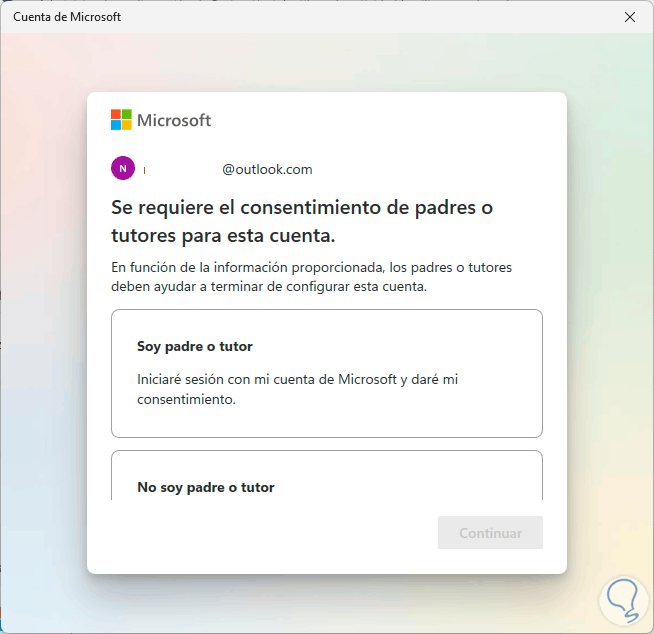Viewport: 654px width, 634px height.
Task: Click the bold Soy padre o tutor title
Action: coord(195,347)
